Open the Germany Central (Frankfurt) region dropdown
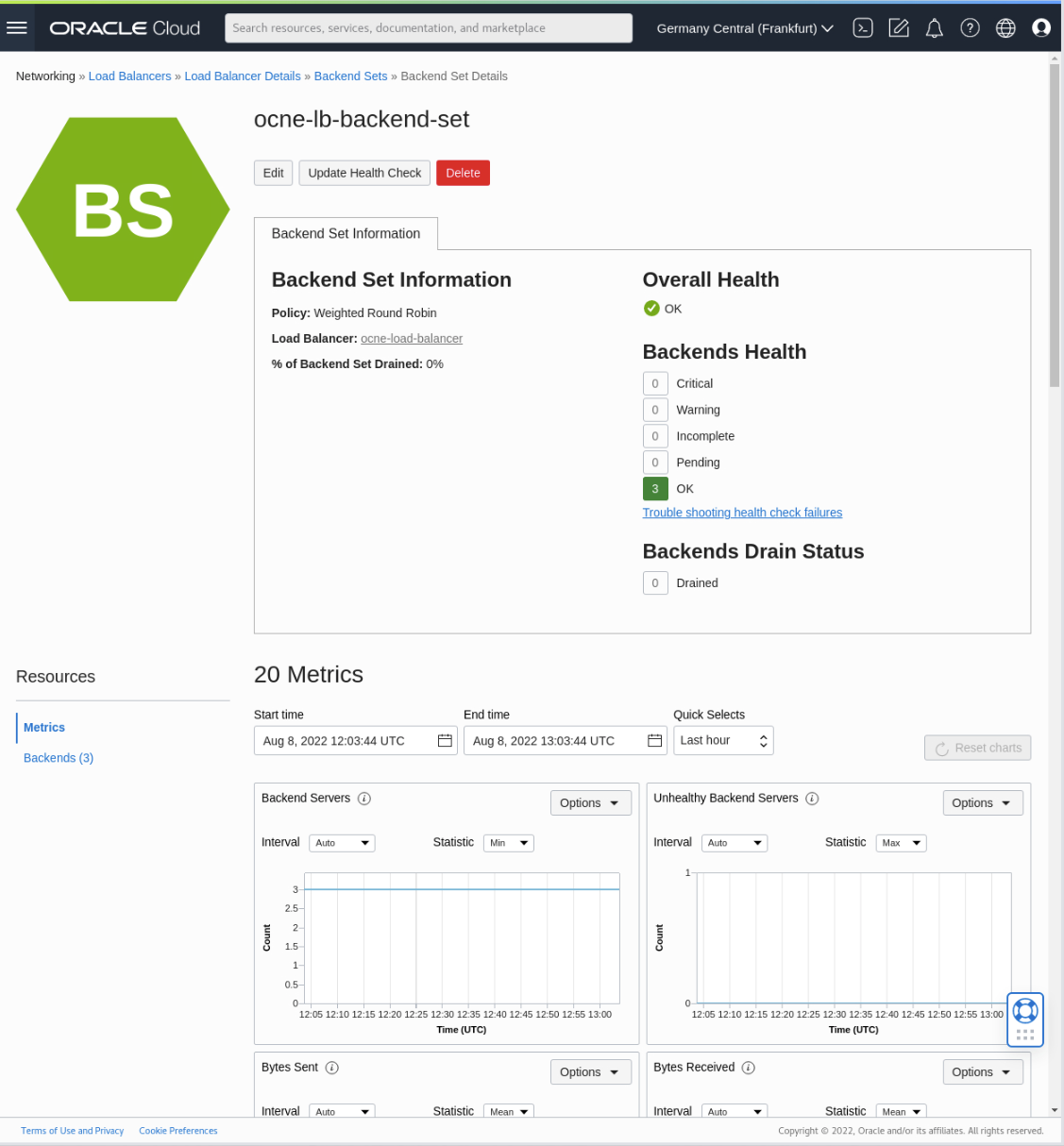 click(745, 28)
